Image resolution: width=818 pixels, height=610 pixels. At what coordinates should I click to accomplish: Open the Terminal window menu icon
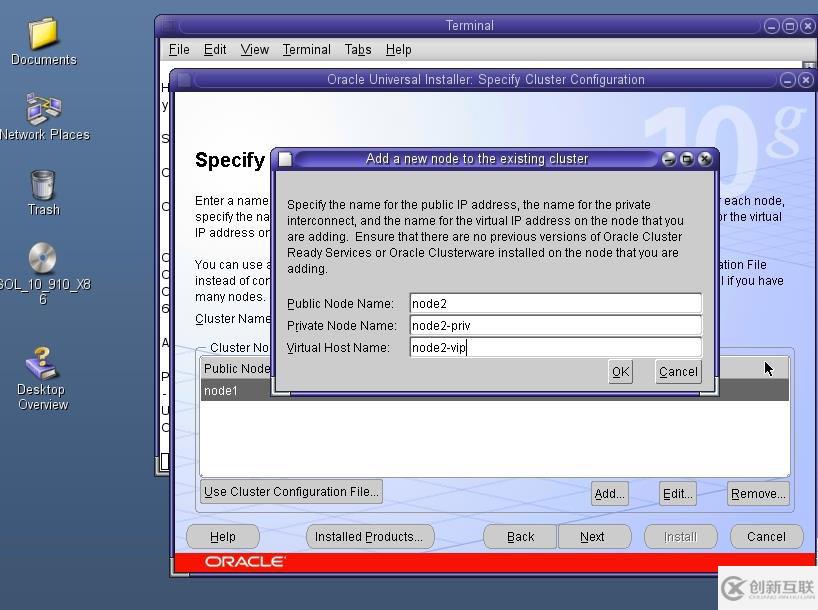(169, 26)
